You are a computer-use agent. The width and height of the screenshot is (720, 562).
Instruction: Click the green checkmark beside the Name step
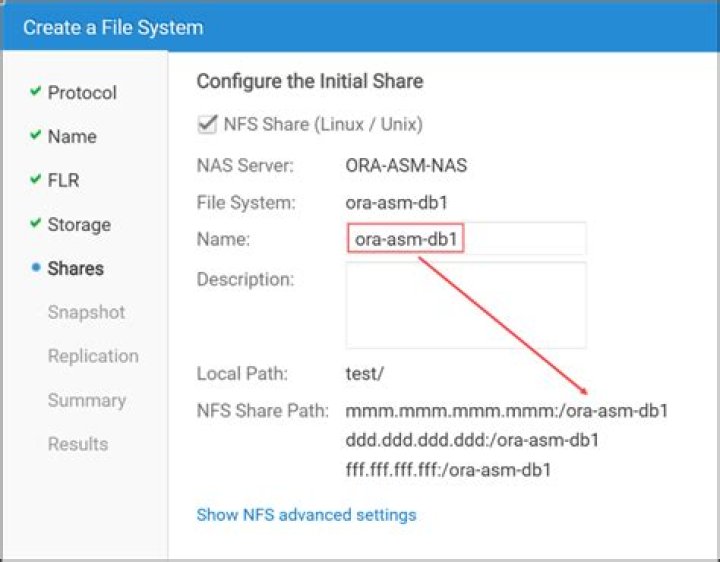pyautogui.click(x=36, y=136)
